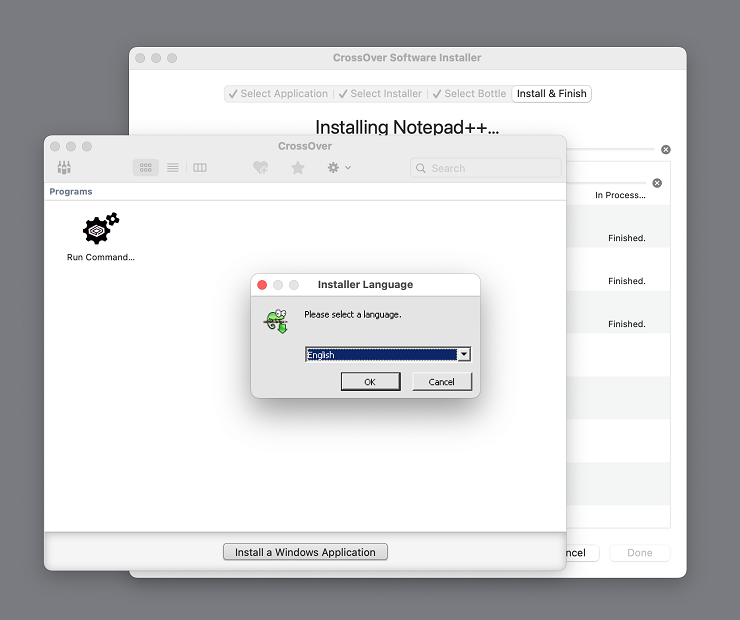Select the Install & Finish step tab
740x620 pixels.
[551, 93]
